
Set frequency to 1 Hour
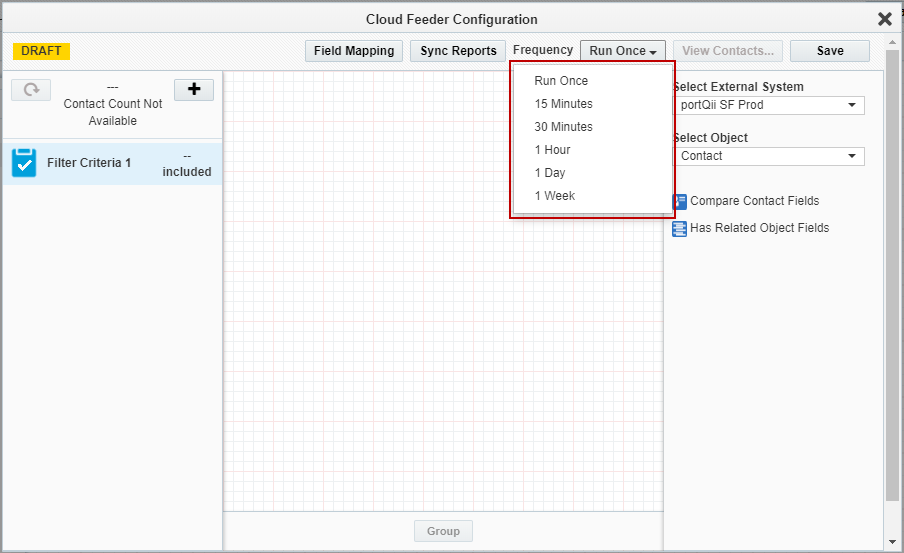[x=552, y=150]
